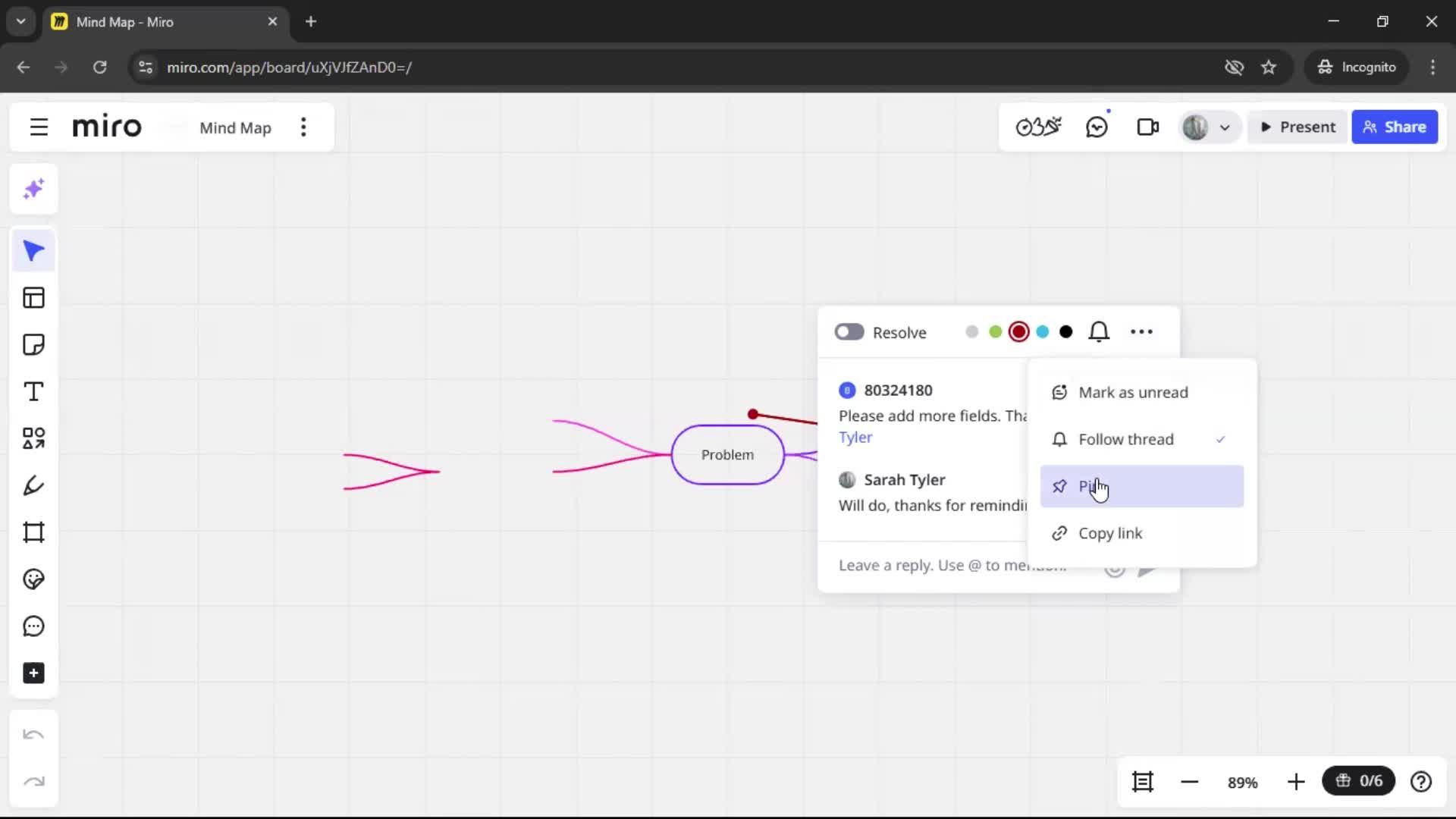Select the Text tool
The image size is (1456, 819).
[33, 392]
